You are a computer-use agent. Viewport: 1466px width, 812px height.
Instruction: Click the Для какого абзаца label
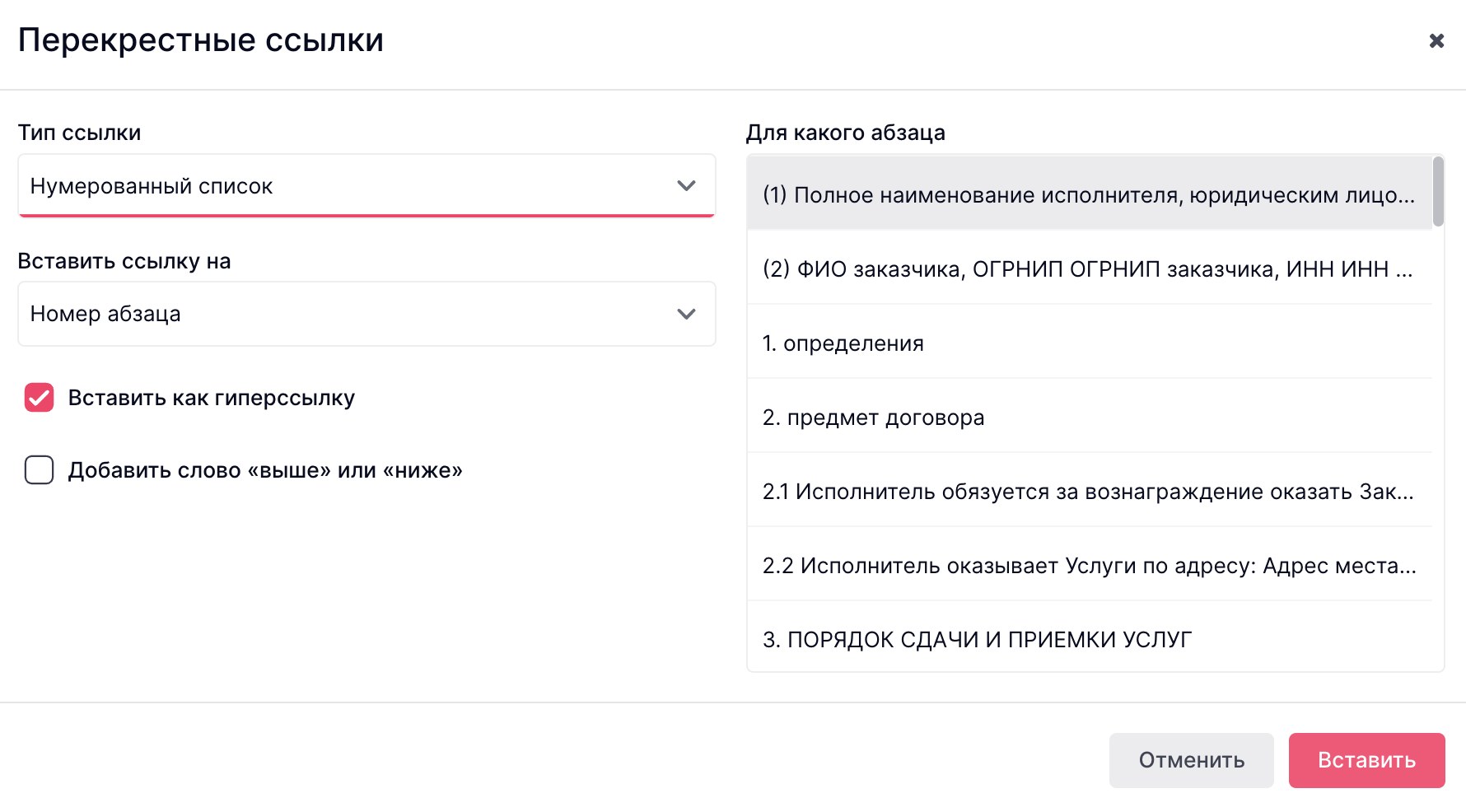(846, 133)
